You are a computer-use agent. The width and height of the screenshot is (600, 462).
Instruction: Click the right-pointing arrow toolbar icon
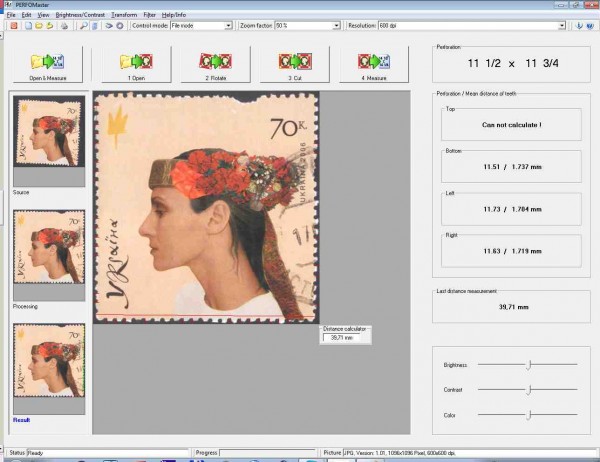[x=109, y=26]
